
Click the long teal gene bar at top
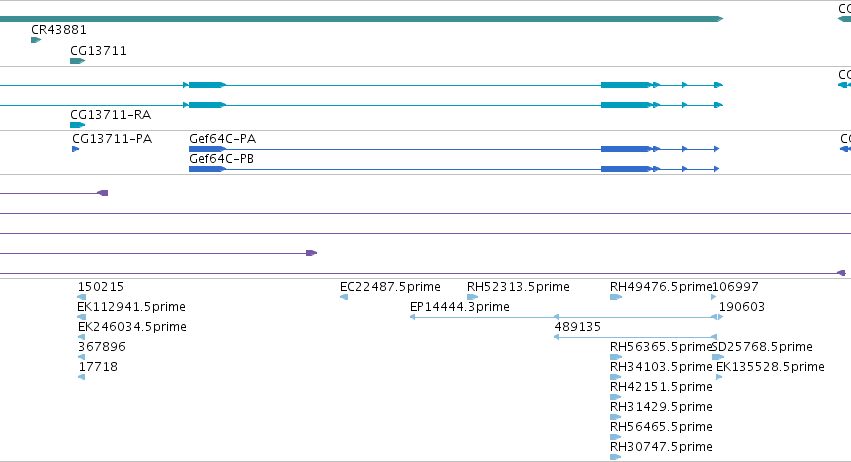(361, 19)
